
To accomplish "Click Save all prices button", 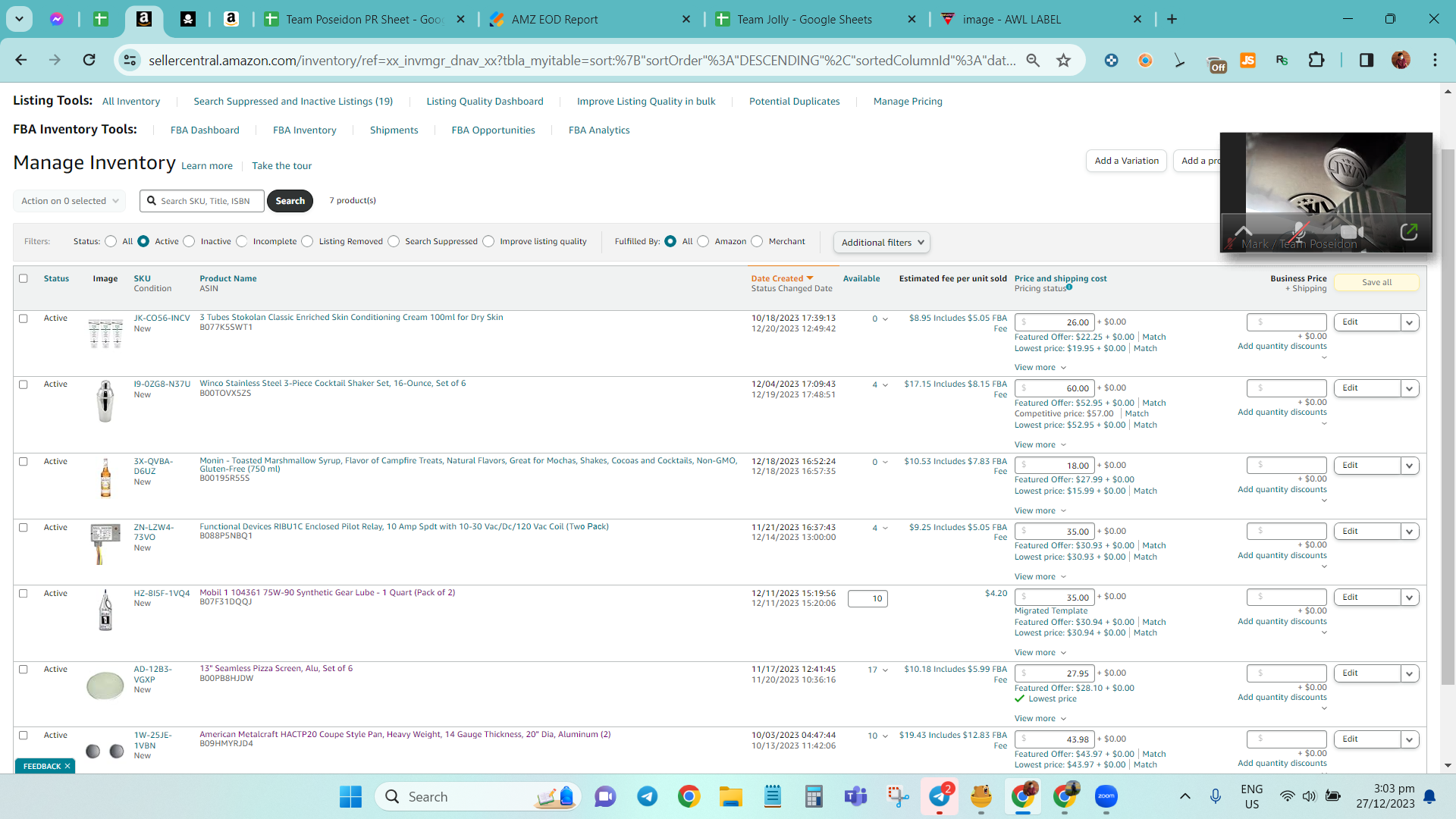I will tap(1376, 283).
